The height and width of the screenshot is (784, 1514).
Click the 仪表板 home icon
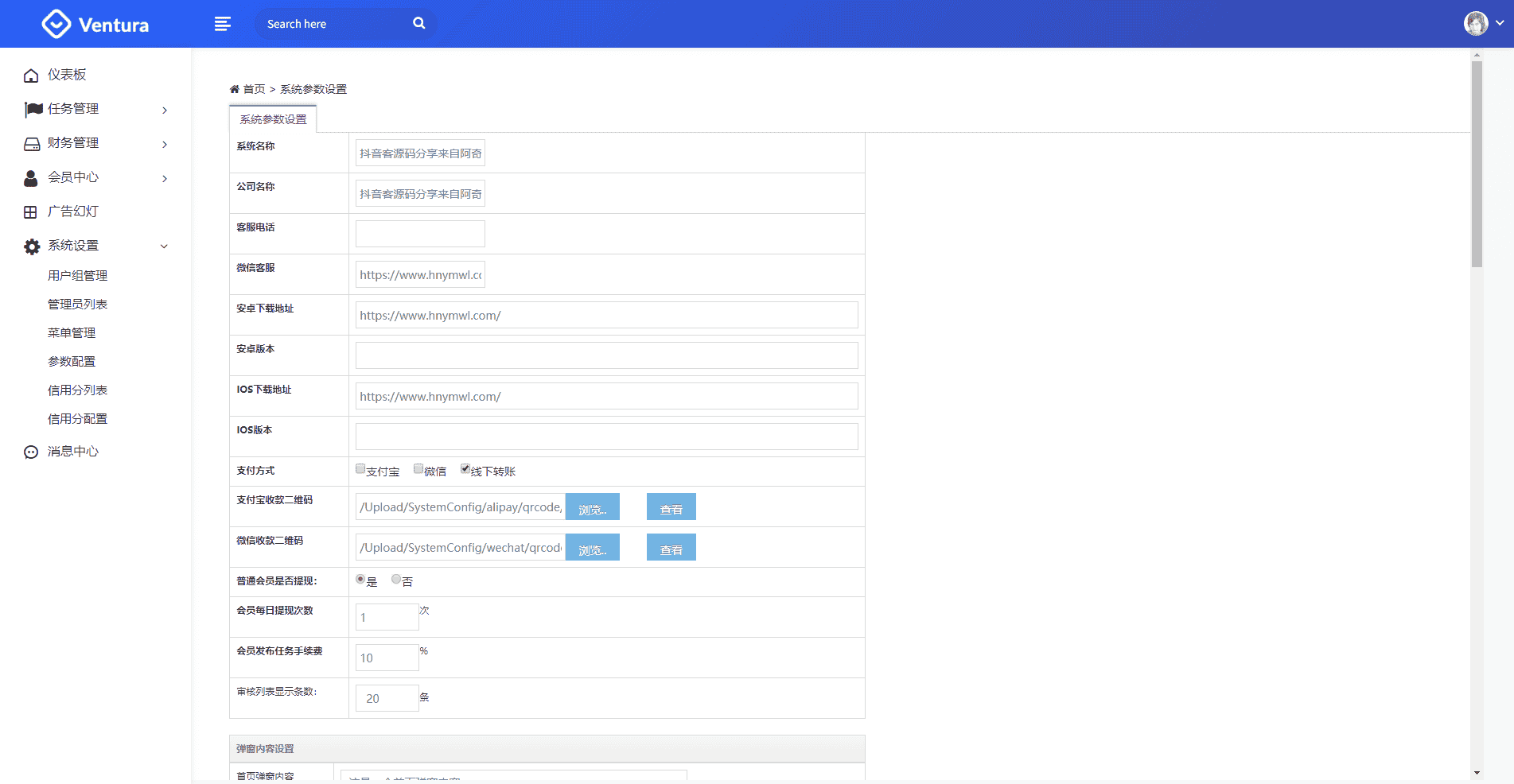coord(31,76)
